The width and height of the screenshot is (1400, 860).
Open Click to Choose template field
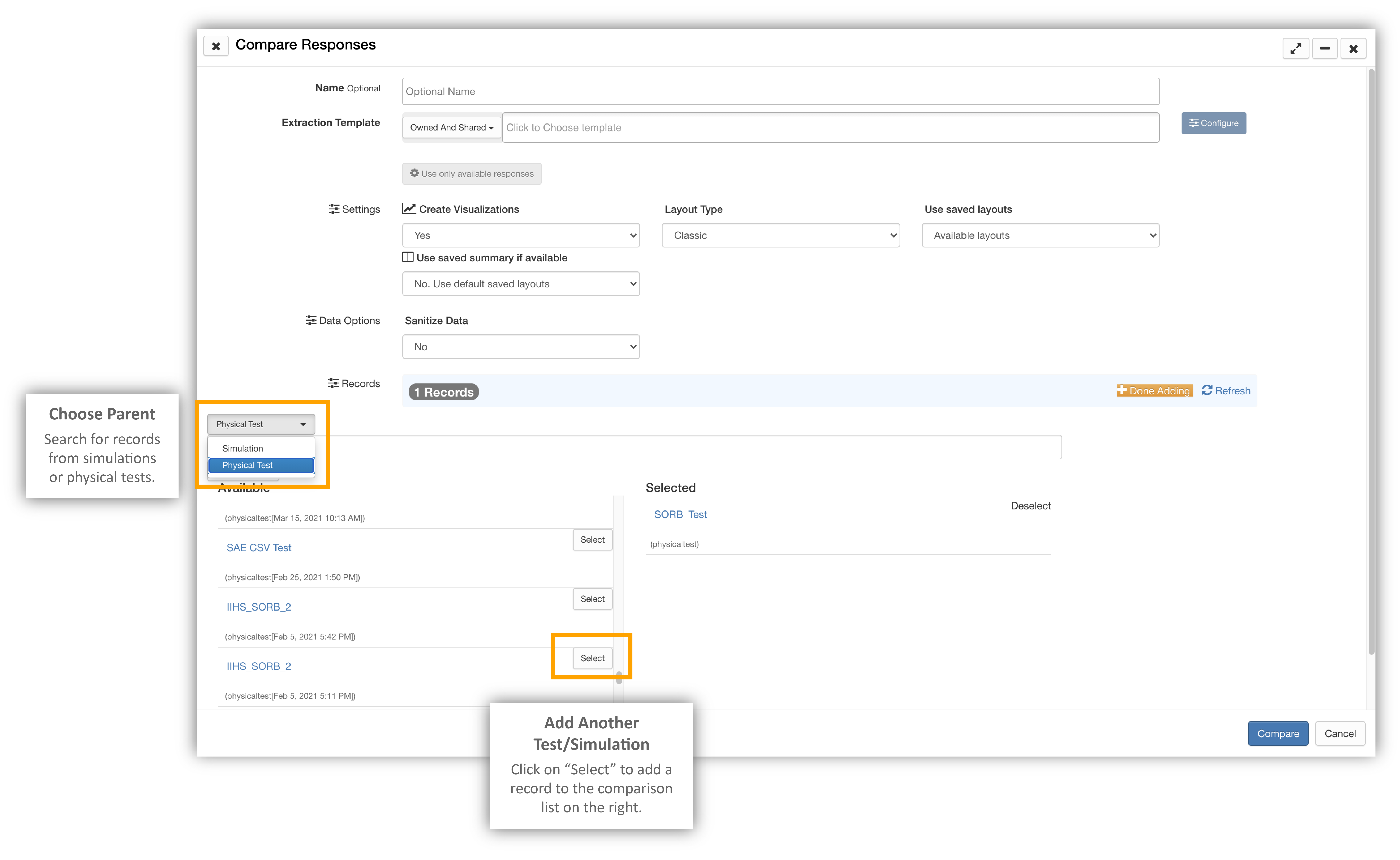pyautogui.click(x=831, y=127)
